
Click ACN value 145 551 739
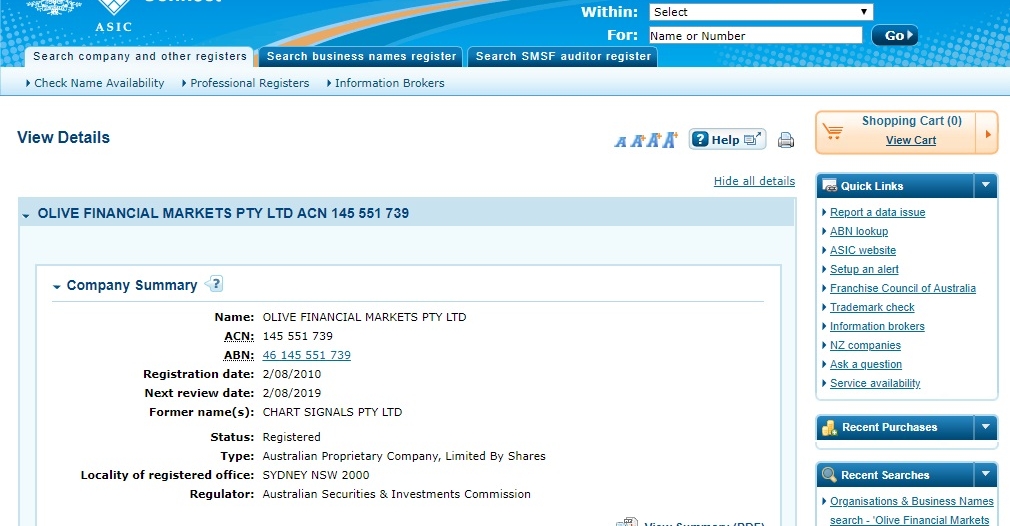[x=298, y=336]
